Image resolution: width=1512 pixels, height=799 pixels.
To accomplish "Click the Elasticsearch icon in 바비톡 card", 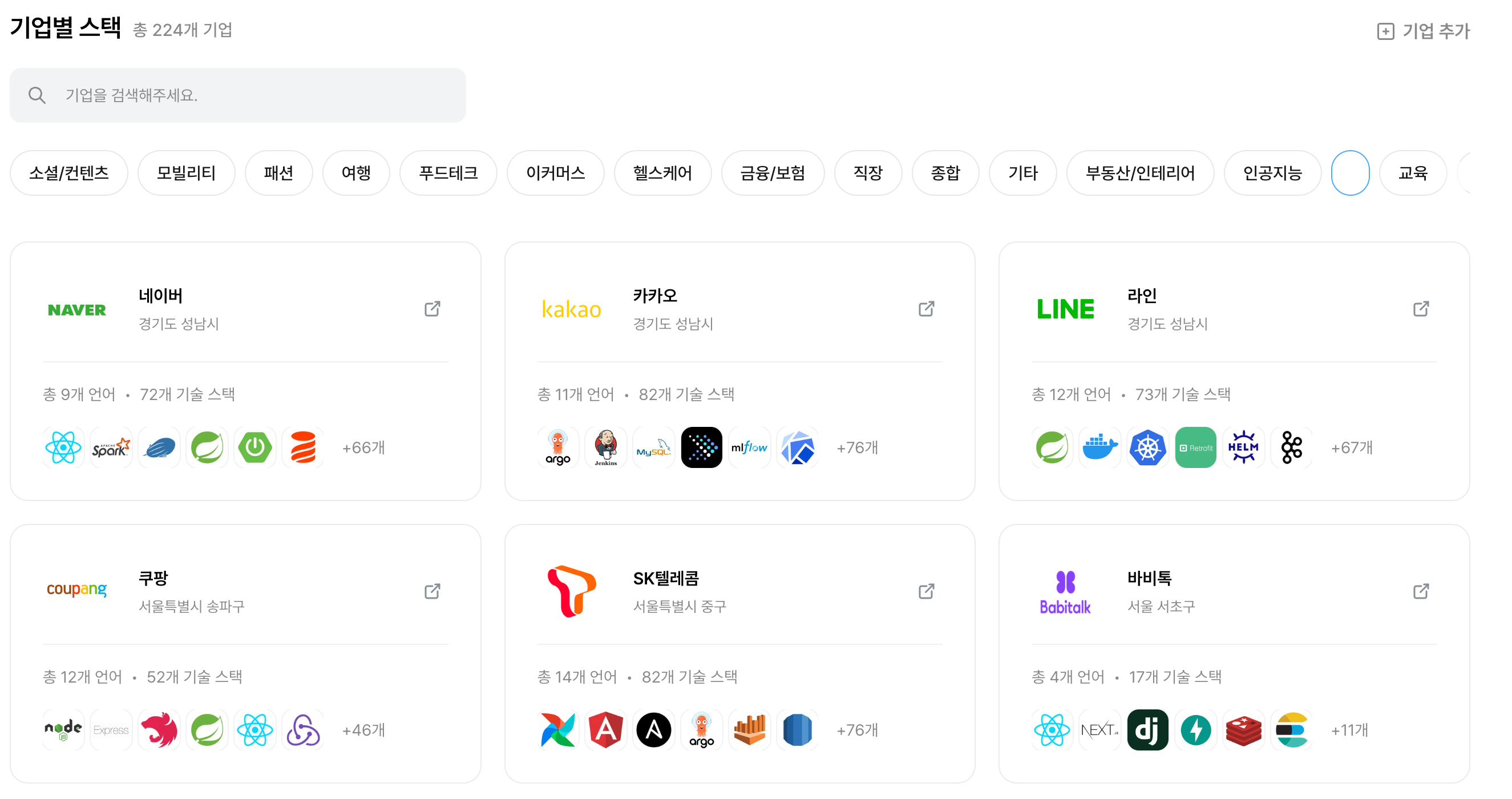I will coord(1291,730).
